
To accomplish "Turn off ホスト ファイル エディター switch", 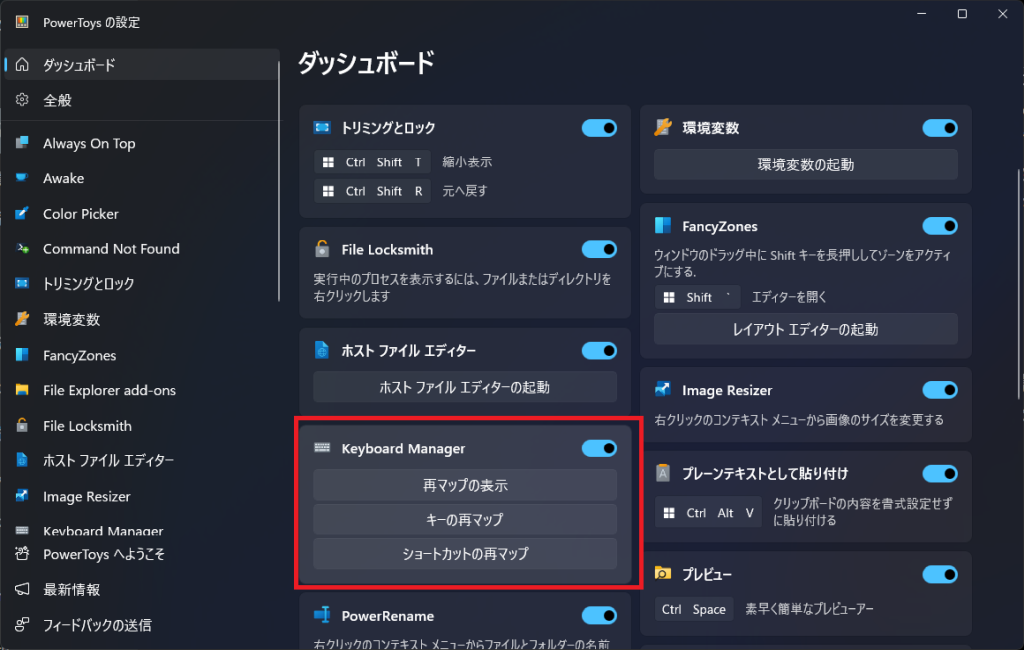I will 600,351.
